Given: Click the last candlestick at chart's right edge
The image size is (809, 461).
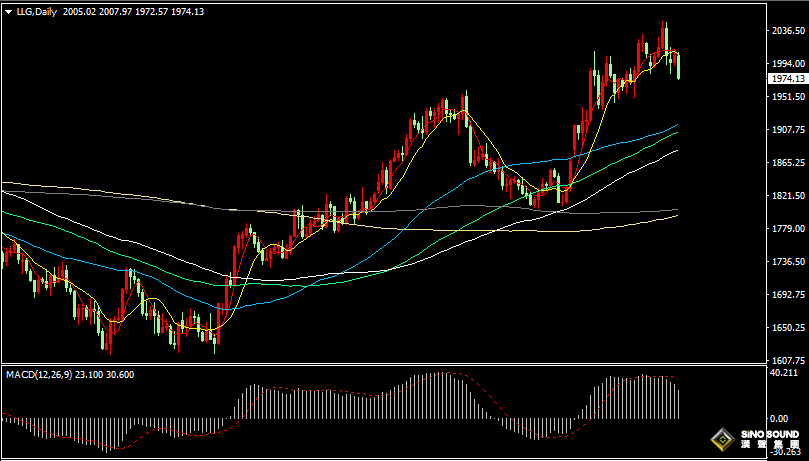Looking at the screenshot, I should 679,66.
